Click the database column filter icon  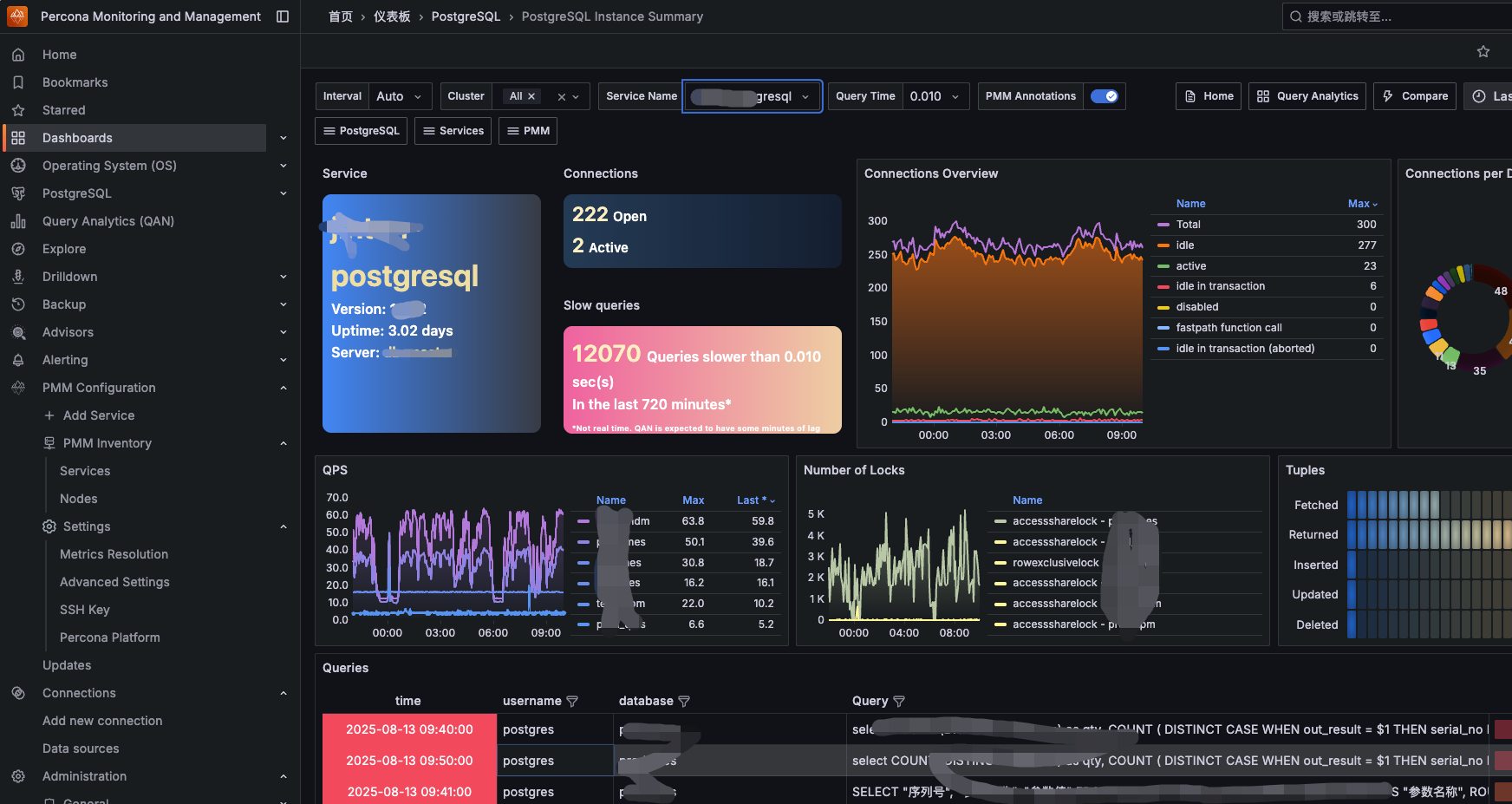[x=684, y=702]
